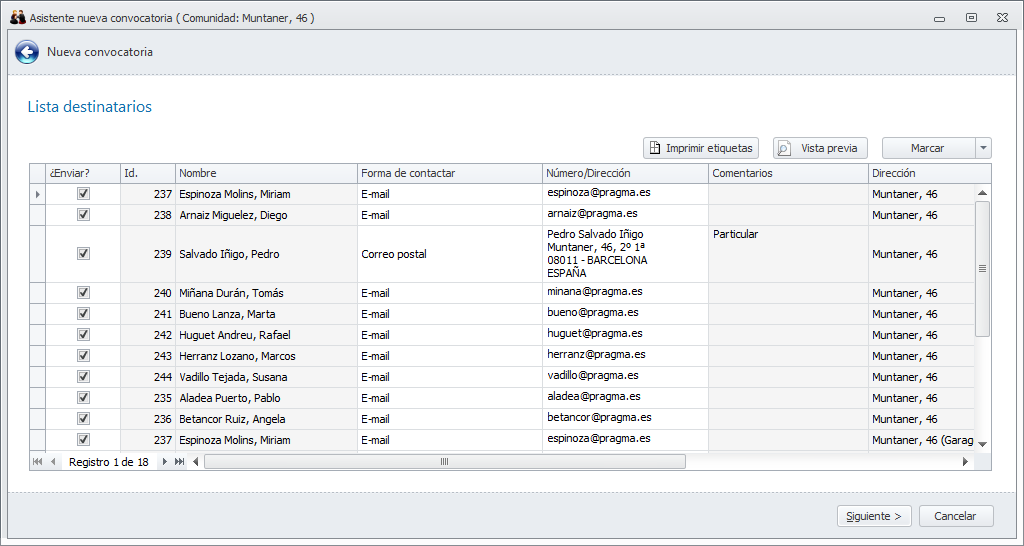Click the Siguiente button
The image size is (1024, 546).
click(874, 516)
